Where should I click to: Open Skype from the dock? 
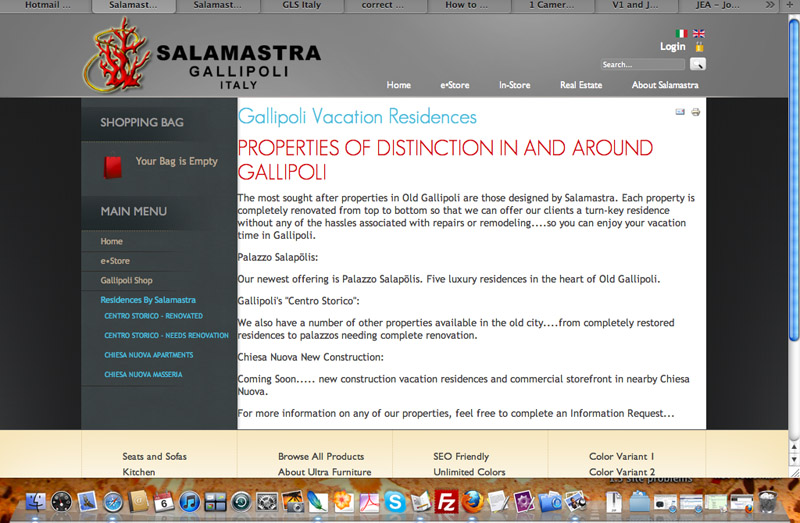point(395,502)
